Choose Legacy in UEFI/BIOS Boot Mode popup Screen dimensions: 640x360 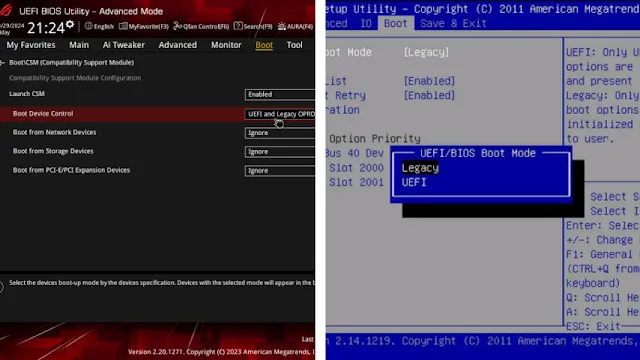click(420, 168)
